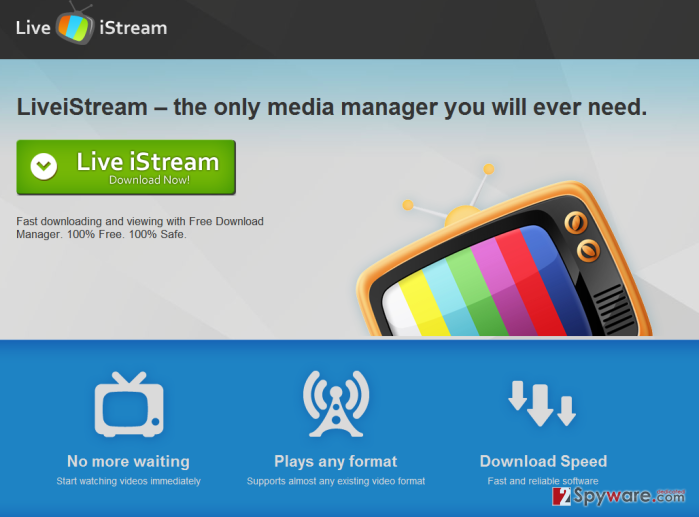
Task: Click the gray TV icon above No more waiting
Action: (x=129, y=404)
